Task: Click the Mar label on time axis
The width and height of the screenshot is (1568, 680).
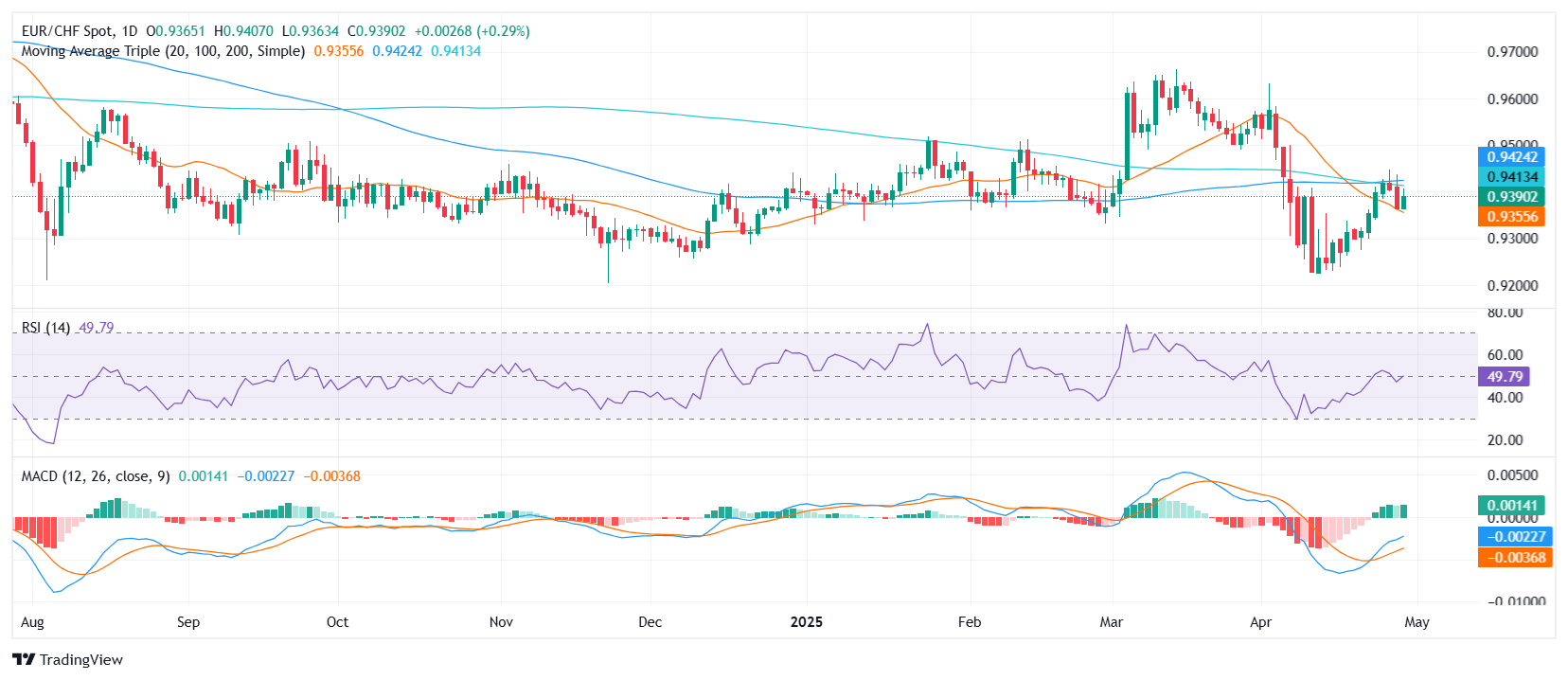Action: pos(1112,622)
